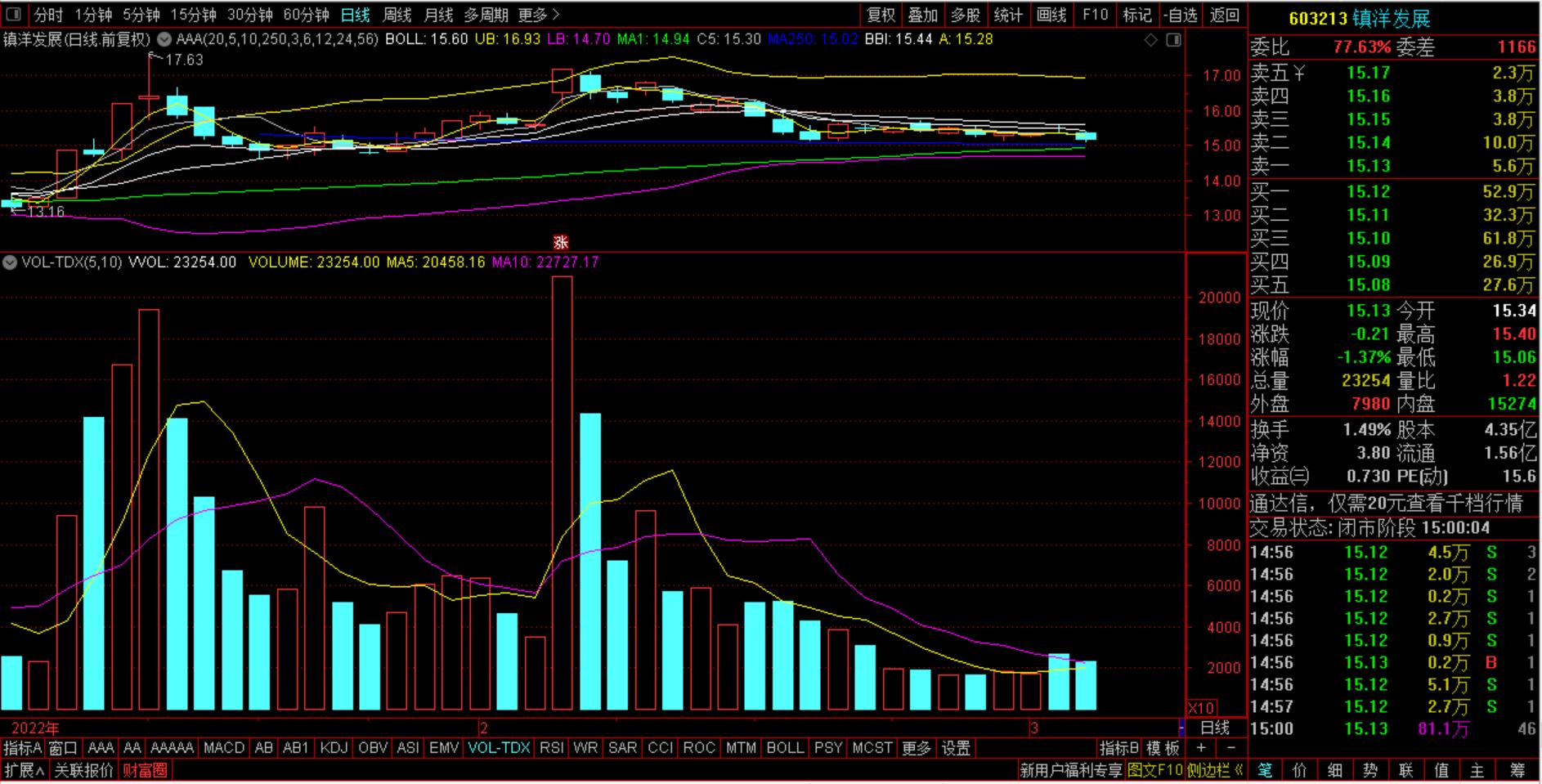Click the ¥ symbol next to 卖五
This screenshot has width=1542, height=784.
(1299, 74)
